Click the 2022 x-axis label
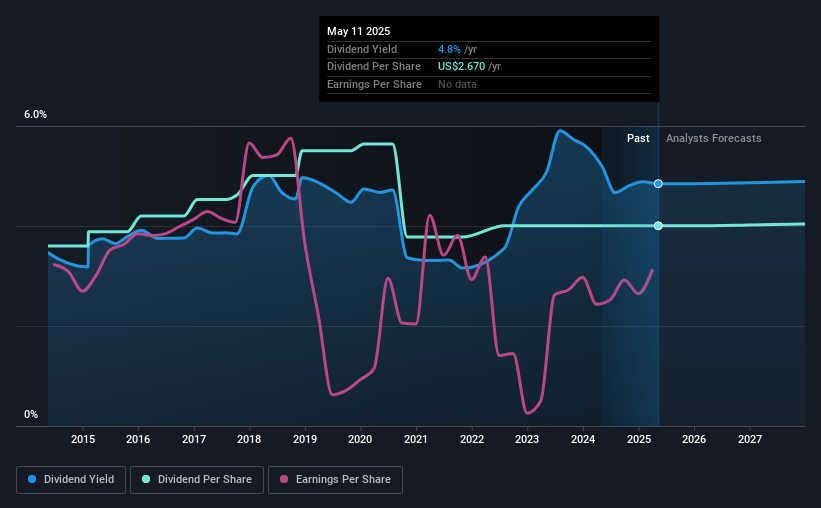The height and width of the screenshot is (508, 821). click(x=472, y=439)
